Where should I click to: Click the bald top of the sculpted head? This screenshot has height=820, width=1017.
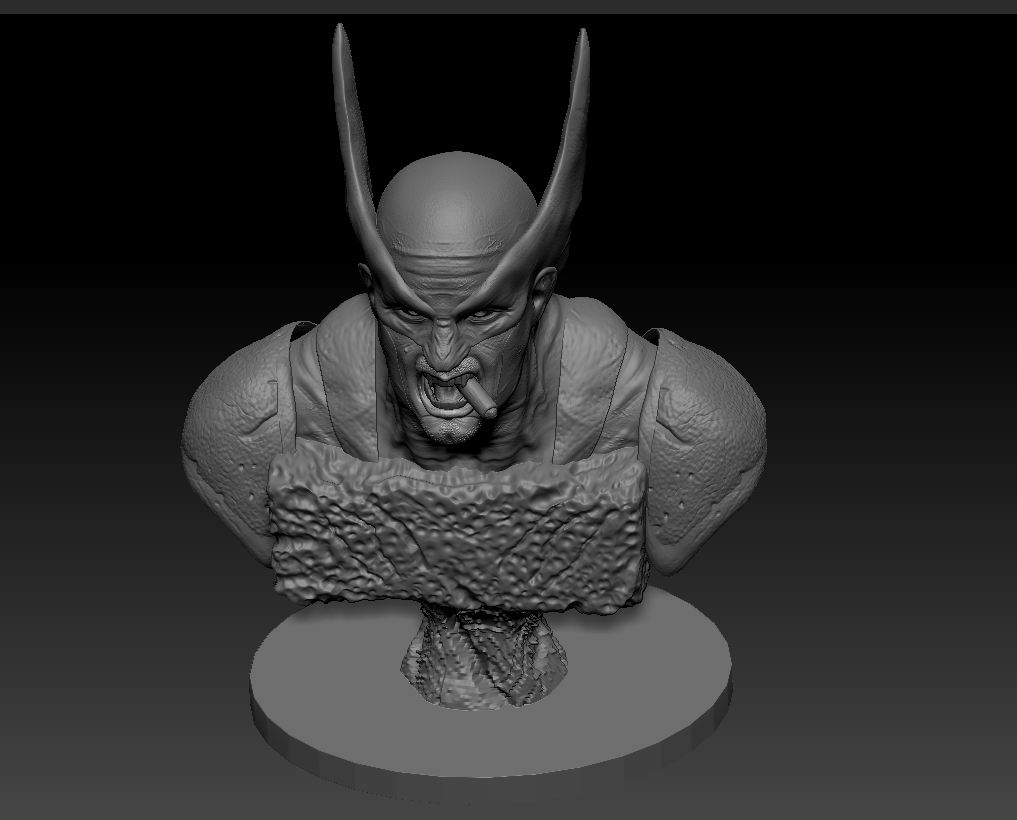click(457, 199)
